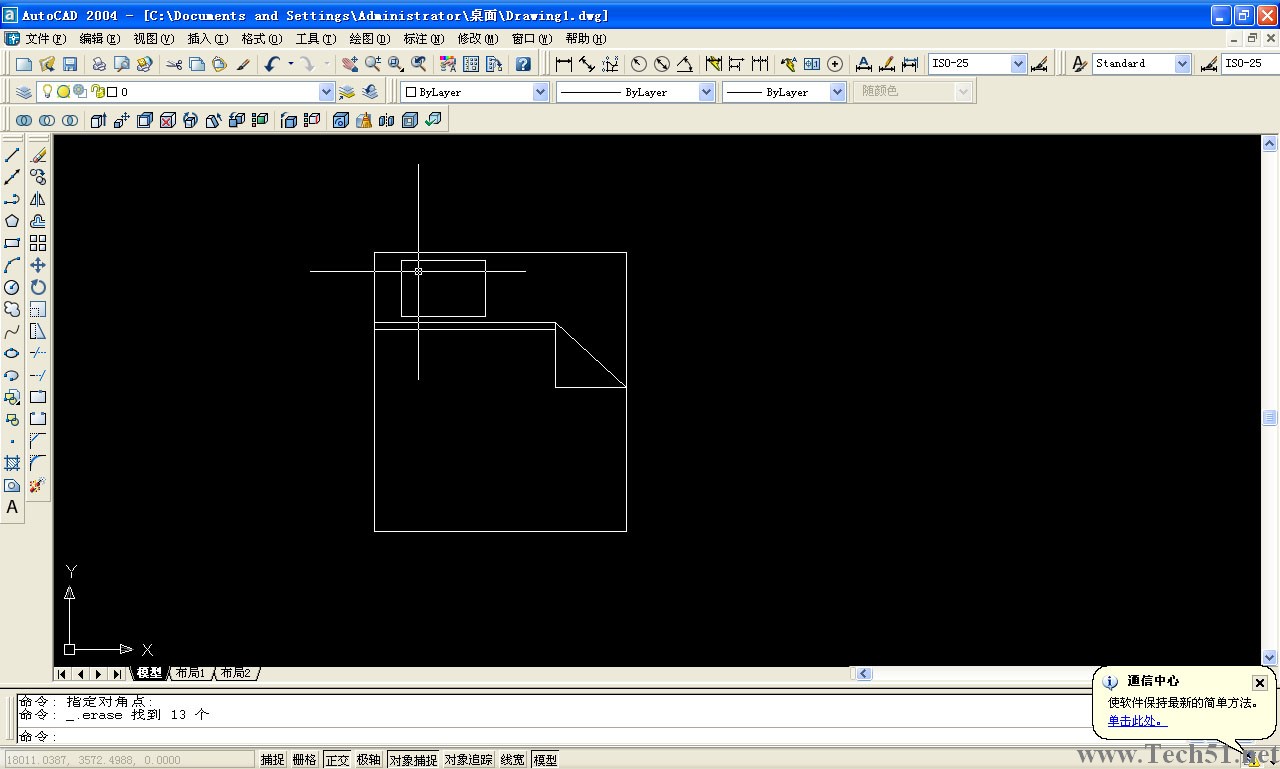Select the Rectangle draw tool
The image size is (1280, 769).
[x=12, y=243]
